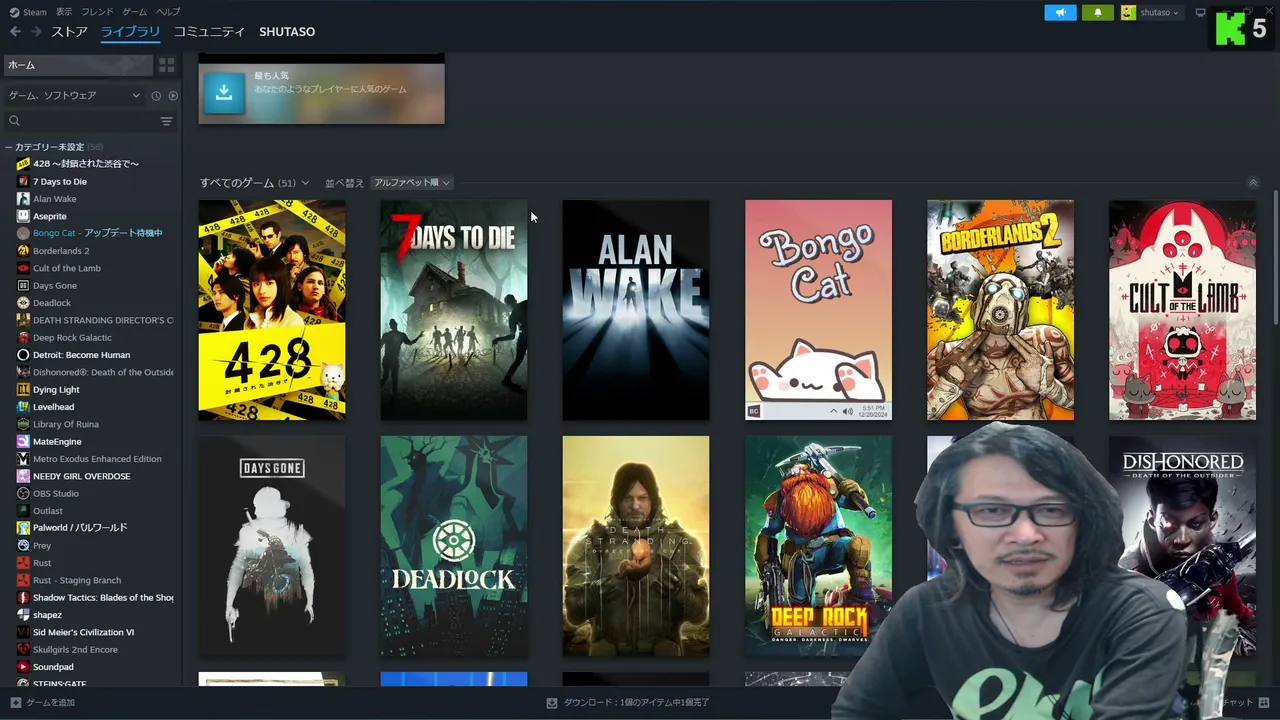
Task: Click the Soundpad sidebar icon
Action: (x=23, y=667)
